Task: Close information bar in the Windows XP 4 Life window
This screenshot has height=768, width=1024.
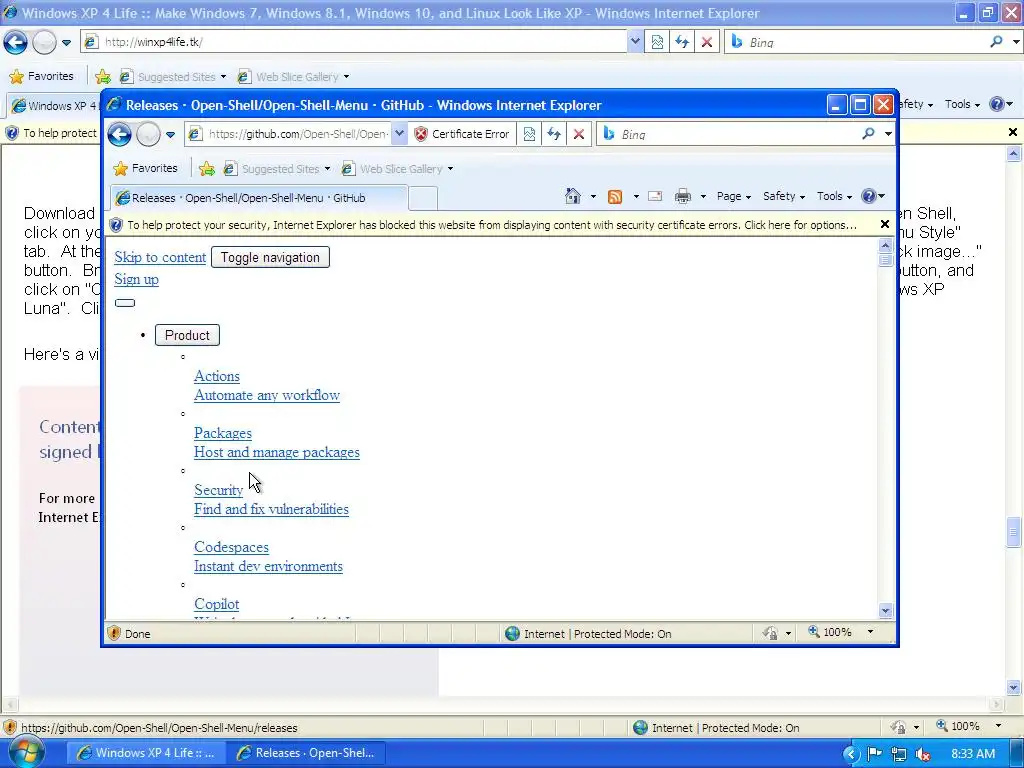Action: pyautogui.click(x=1013, y=133)
